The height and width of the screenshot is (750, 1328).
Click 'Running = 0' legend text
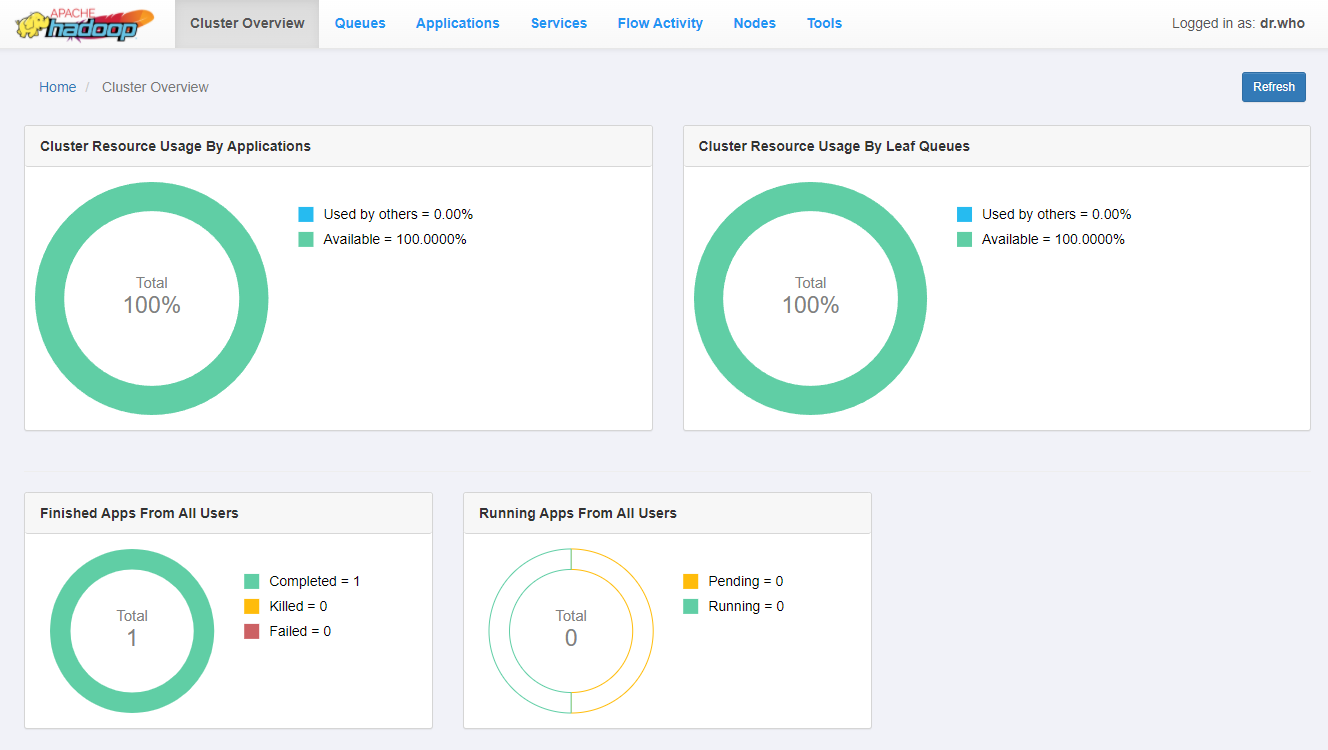tap(746, 606)
